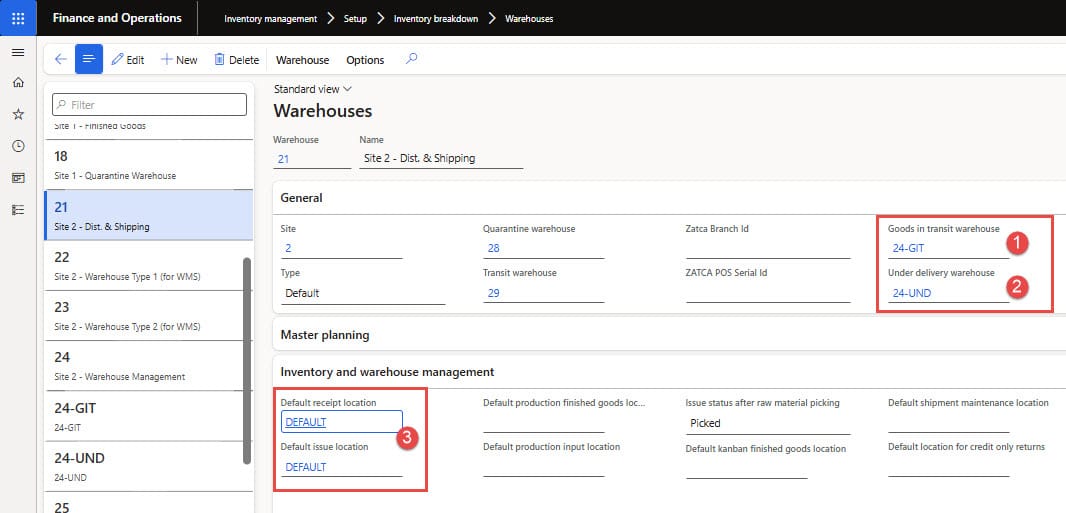This screenshot has width=1066, height=513.
Task: Open the Standard view dropdown
Action: [312, 89]
